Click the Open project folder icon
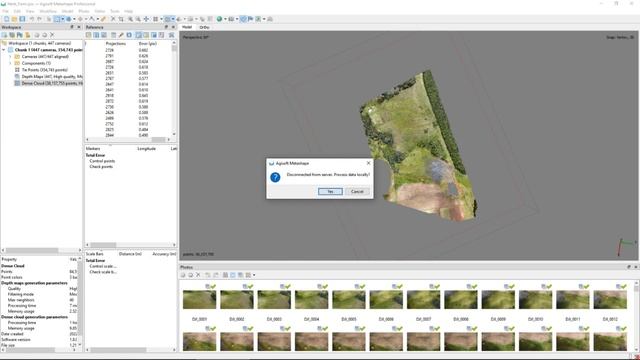This screenshot has width=640, height=360. tap(14, 19)
